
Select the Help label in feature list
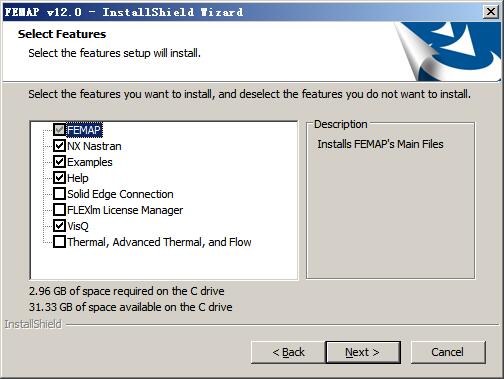78,178
